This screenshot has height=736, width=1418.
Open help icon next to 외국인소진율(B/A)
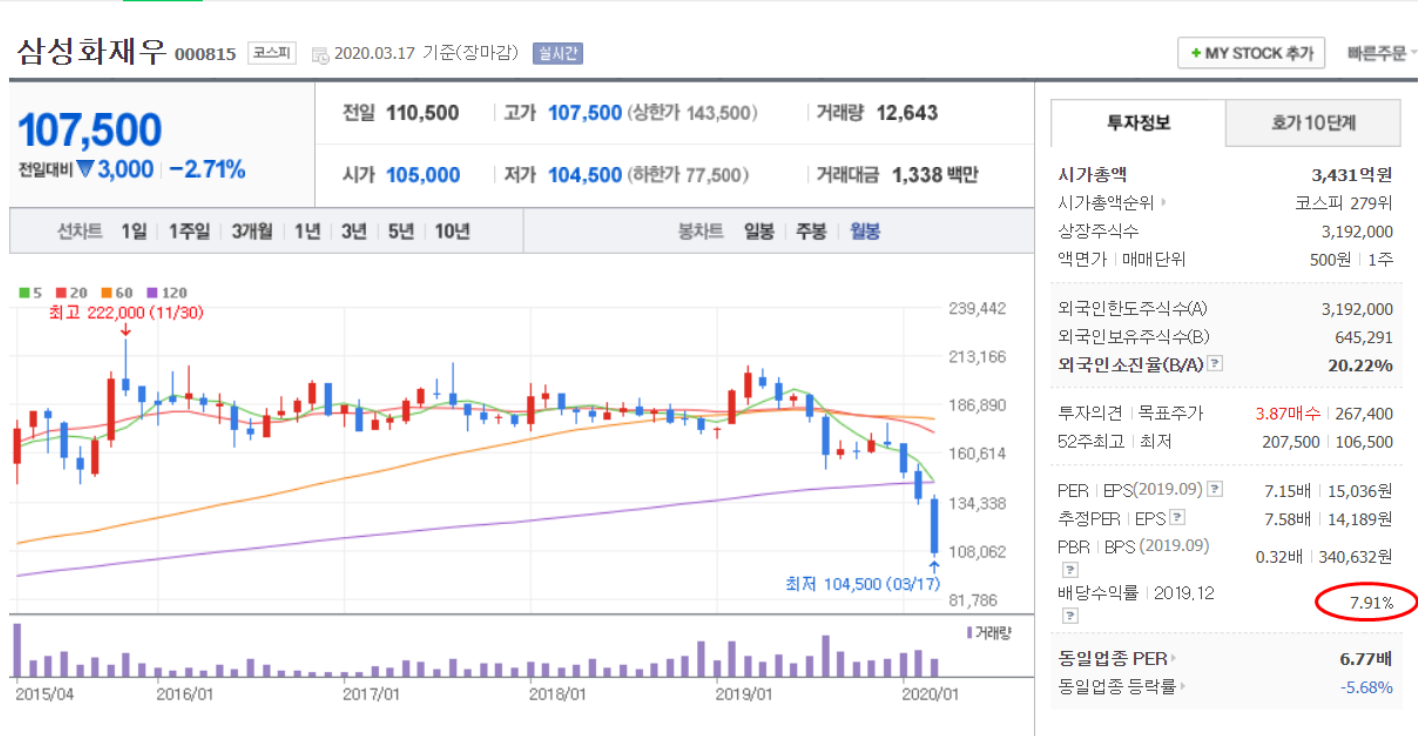[1215, 364]
